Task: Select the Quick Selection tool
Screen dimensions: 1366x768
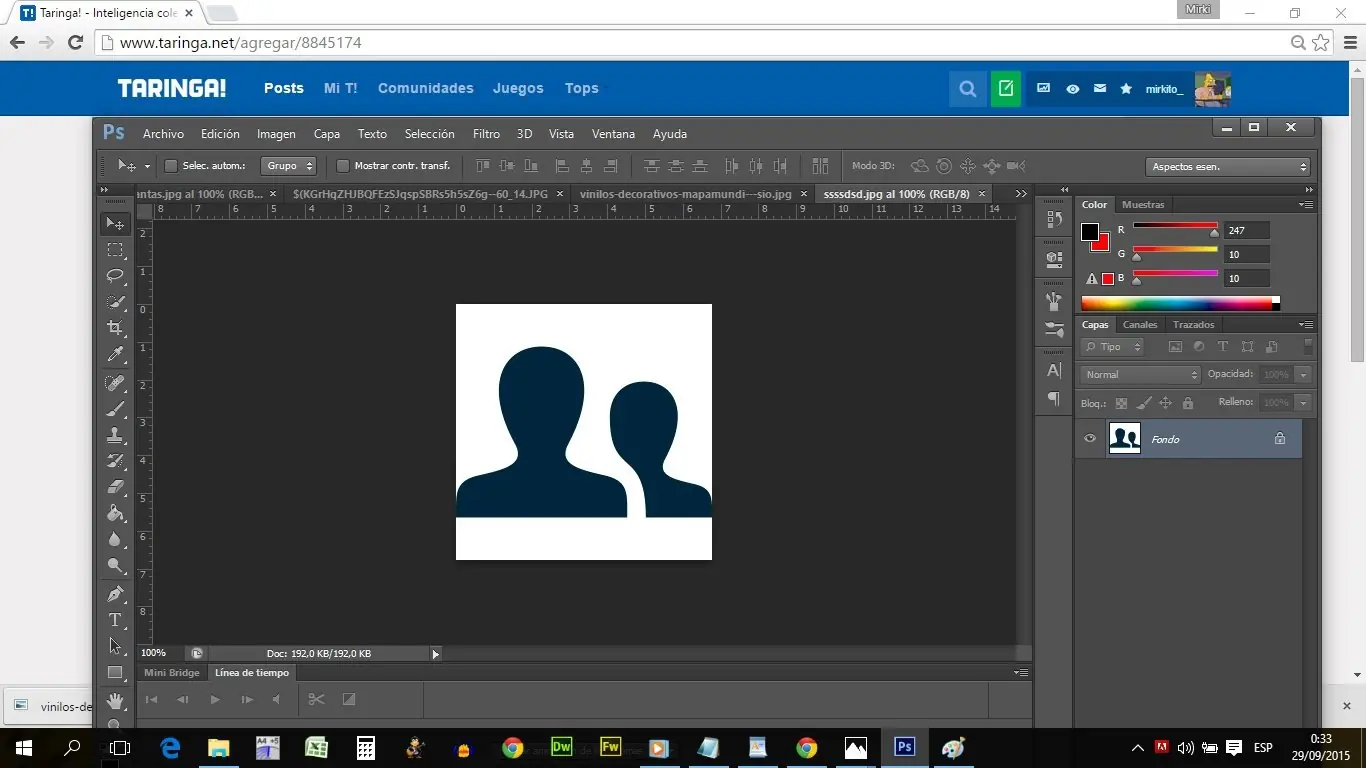Action: tap(115, 302)
